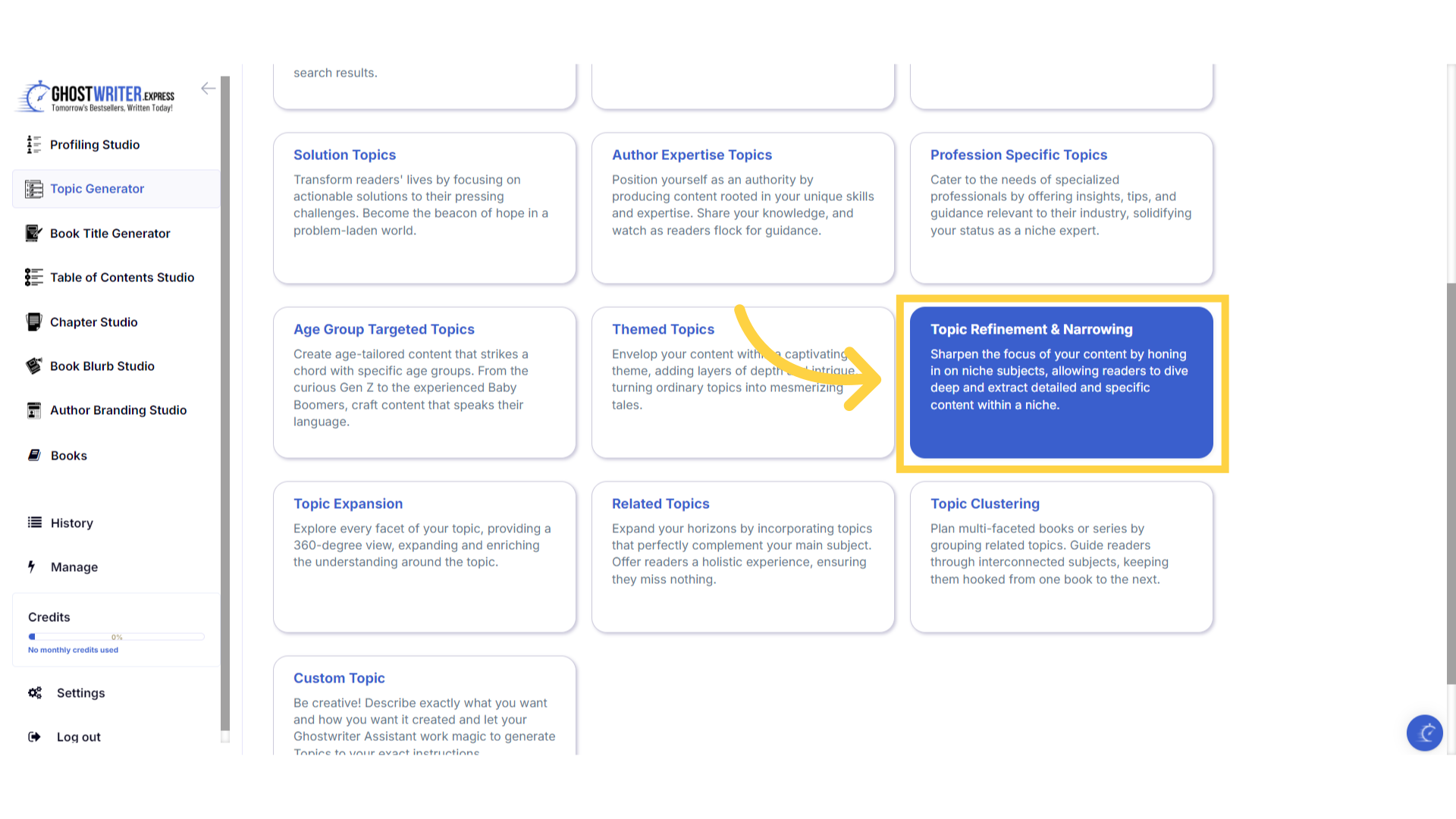Screen dimensions: 1456x819
Task: Click the Book Blurb Studio icon
Action: pyautogui.click(x=33, y=366)
